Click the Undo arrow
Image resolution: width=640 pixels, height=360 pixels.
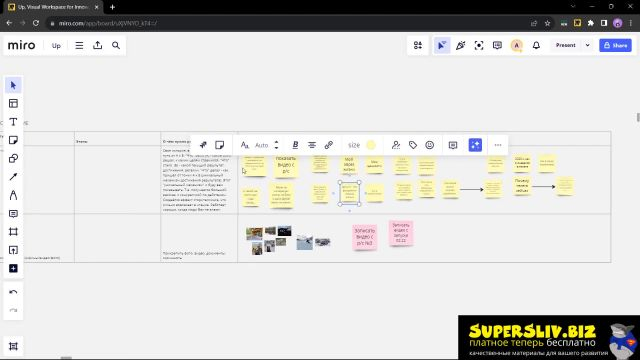13,292
